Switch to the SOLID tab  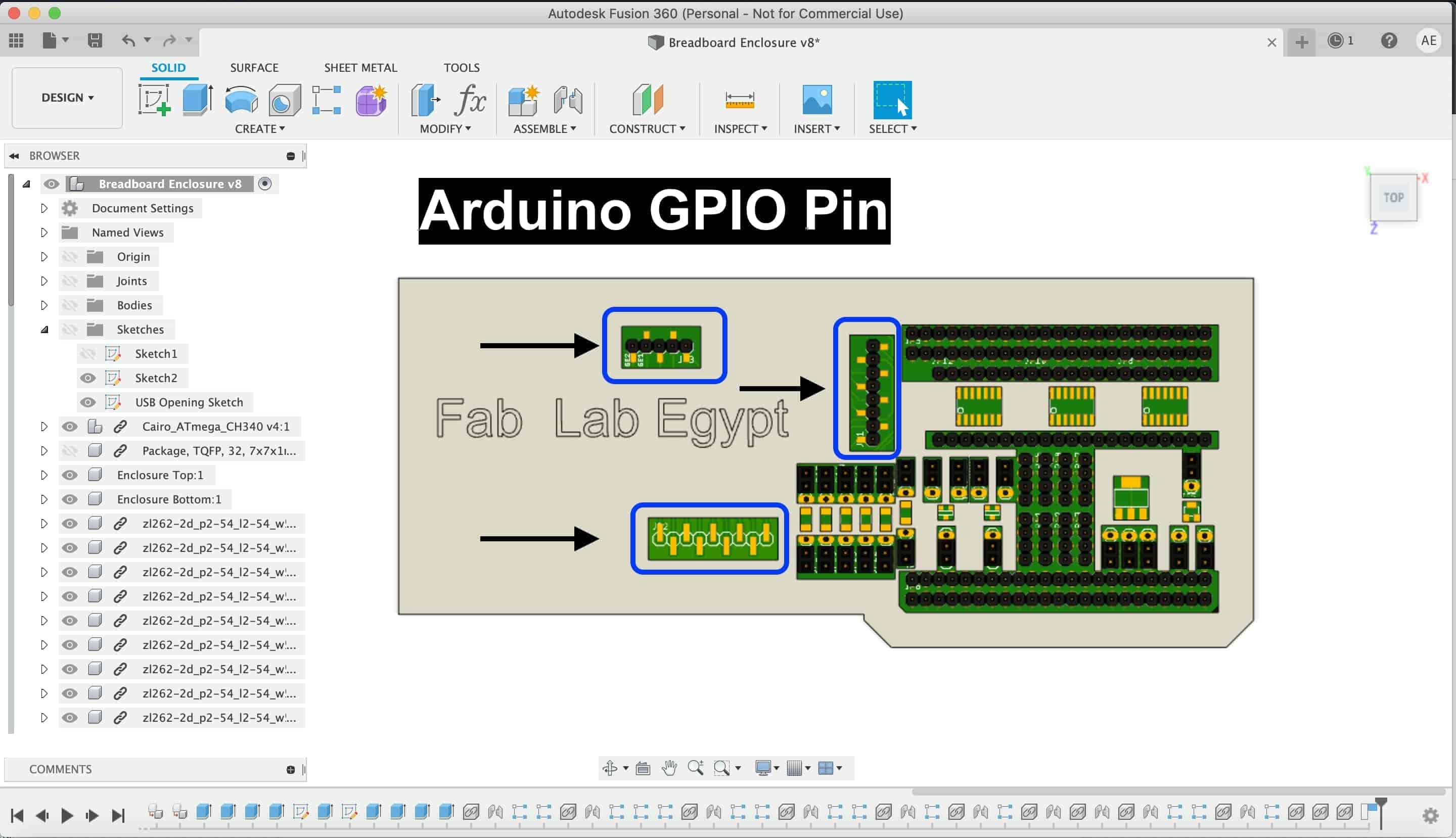pyautogui.click(x=168, y=67)
